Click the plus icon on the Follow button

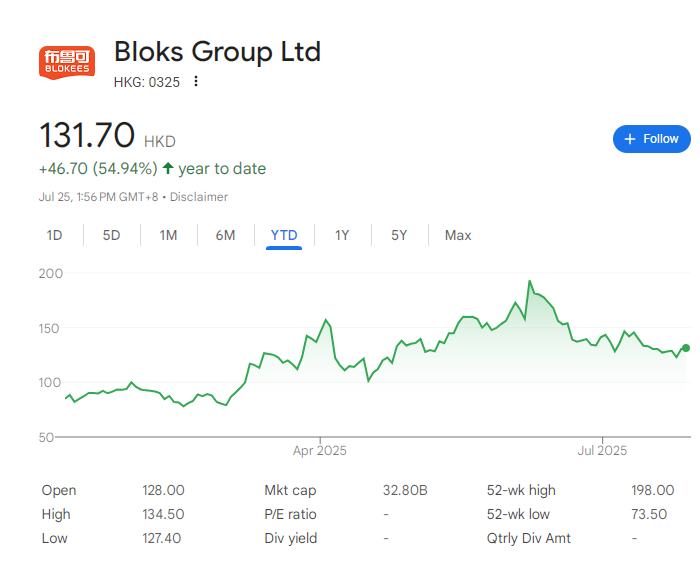[629, 139]
